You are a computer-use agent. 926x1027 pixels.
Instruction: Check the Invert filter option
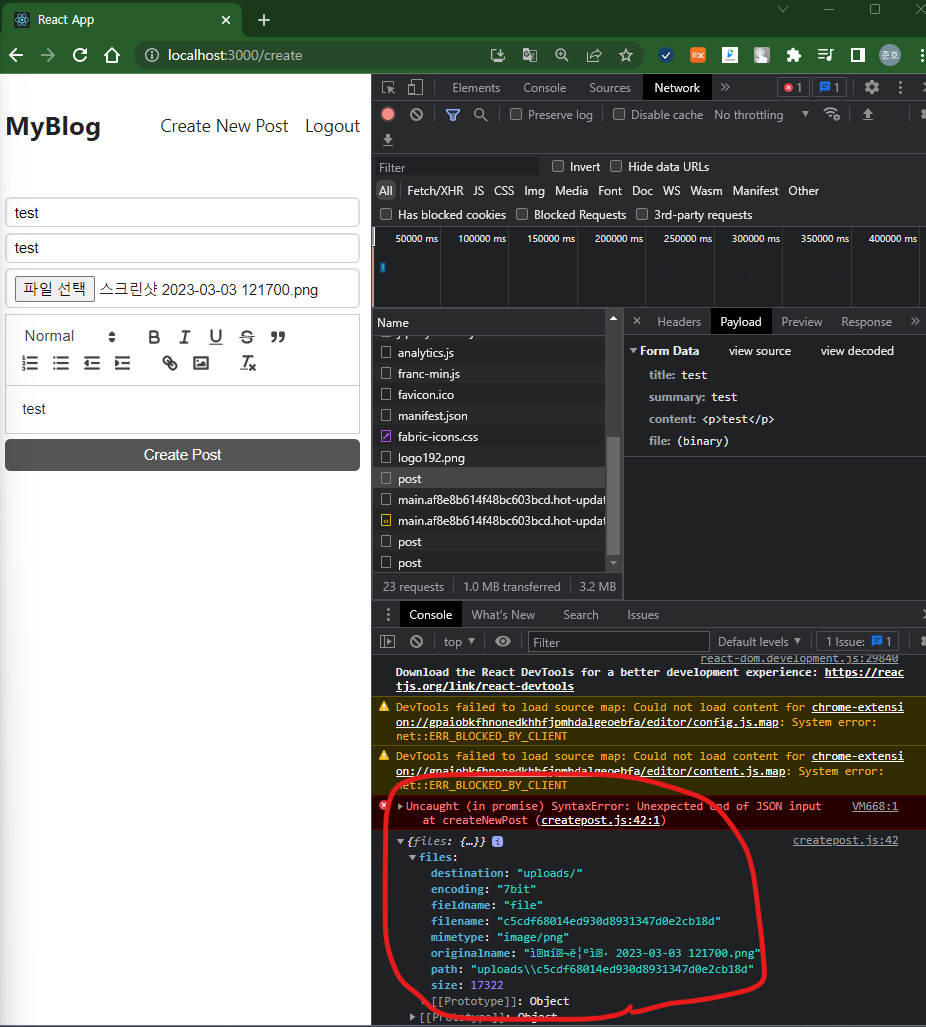tap(558, 166)
